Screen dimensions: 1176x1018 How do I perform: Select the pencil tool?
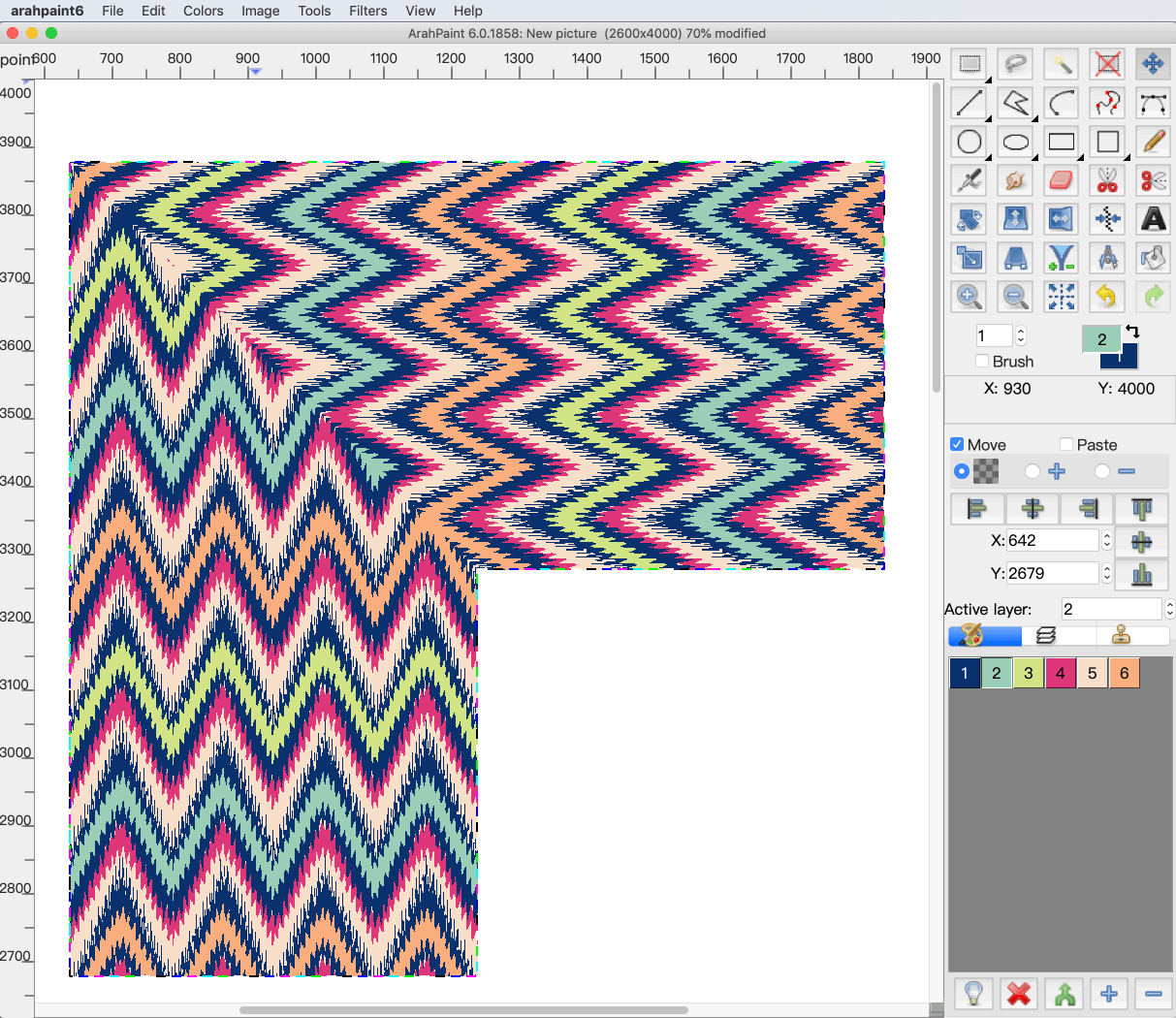(1154, 142)
